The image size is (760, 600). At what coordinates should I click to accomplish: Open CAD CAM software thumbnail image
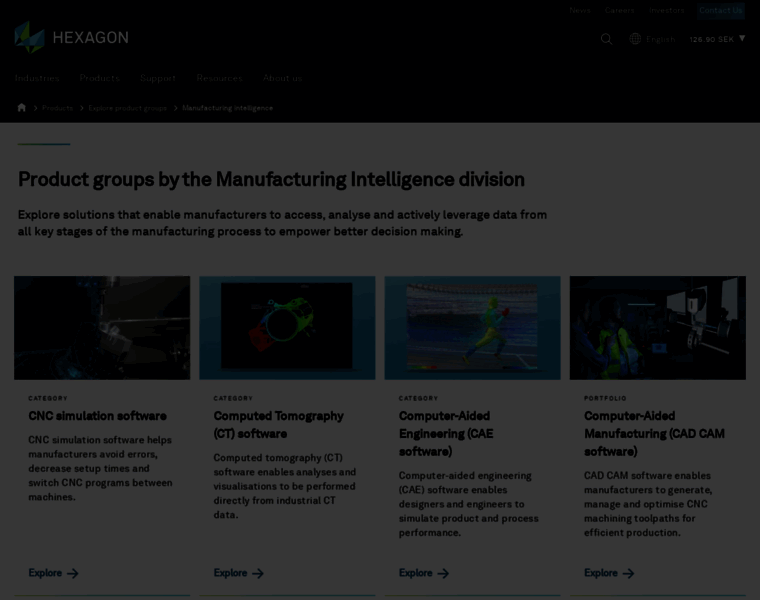[x=658, y=328]
